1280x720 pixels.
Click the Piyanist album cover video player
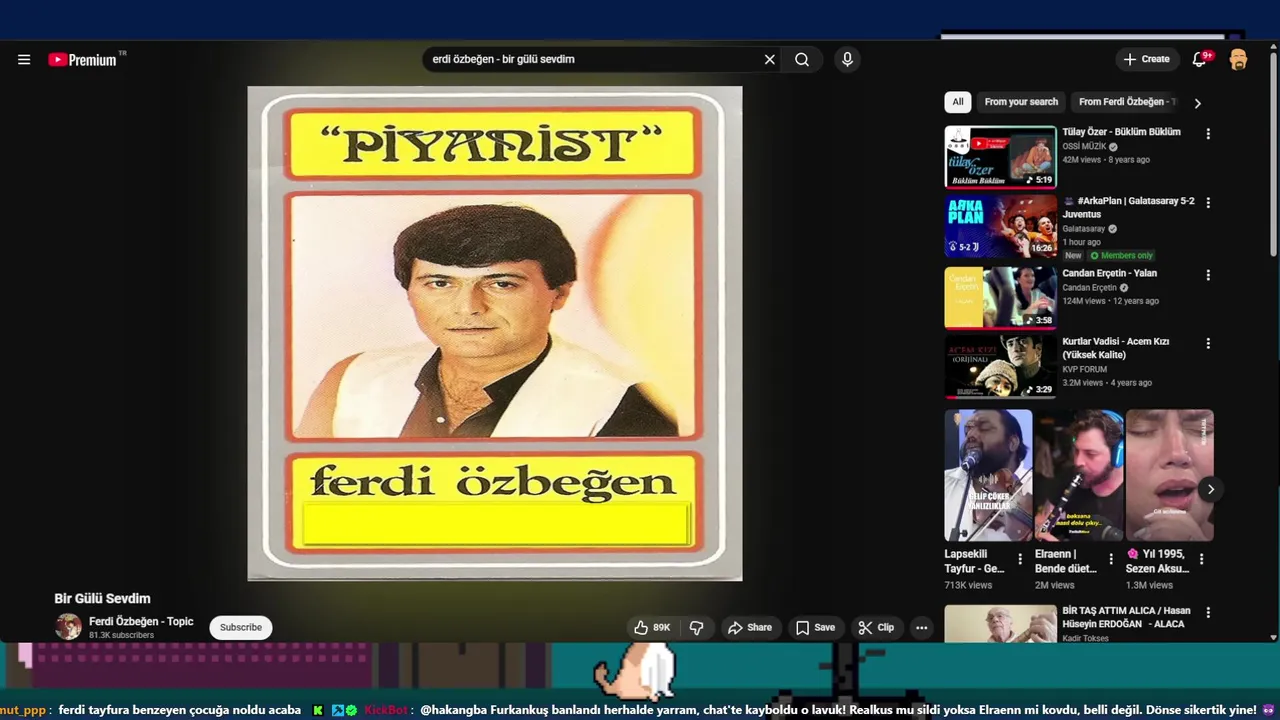click(495, 333)
